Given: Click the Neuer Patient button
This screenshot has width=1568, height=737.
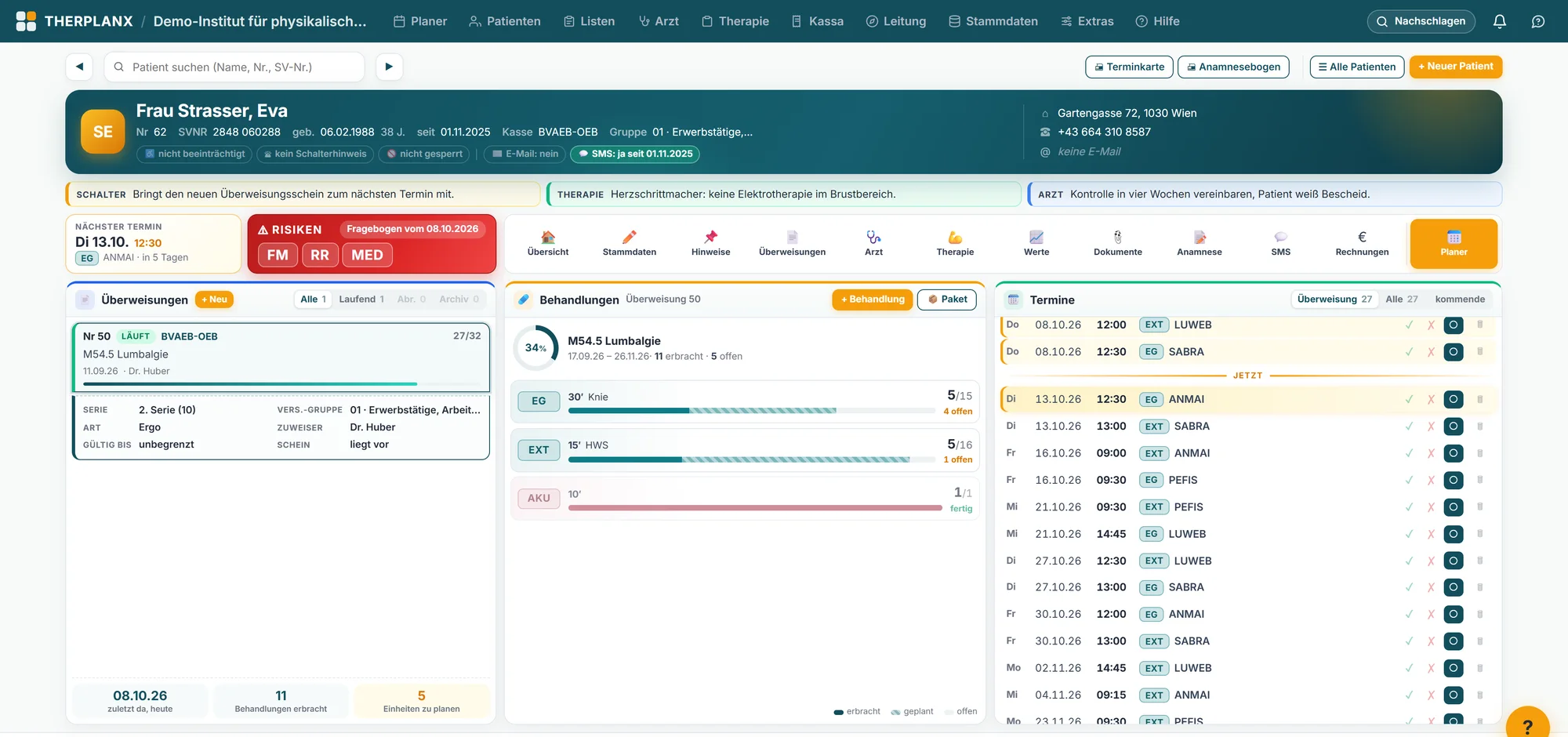Looking at the screenshot, I should [x=1456, y=67].
